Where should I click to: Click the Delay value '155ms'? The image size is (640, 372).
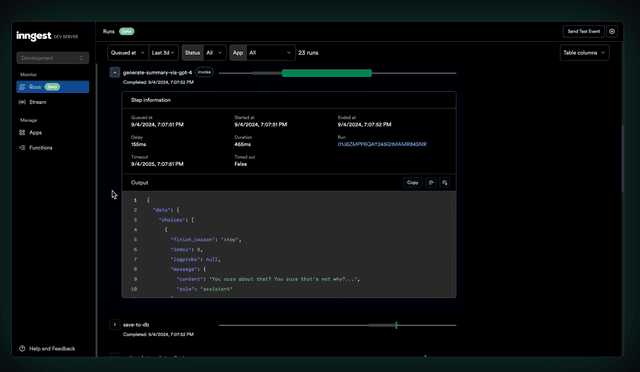(138, 145)
